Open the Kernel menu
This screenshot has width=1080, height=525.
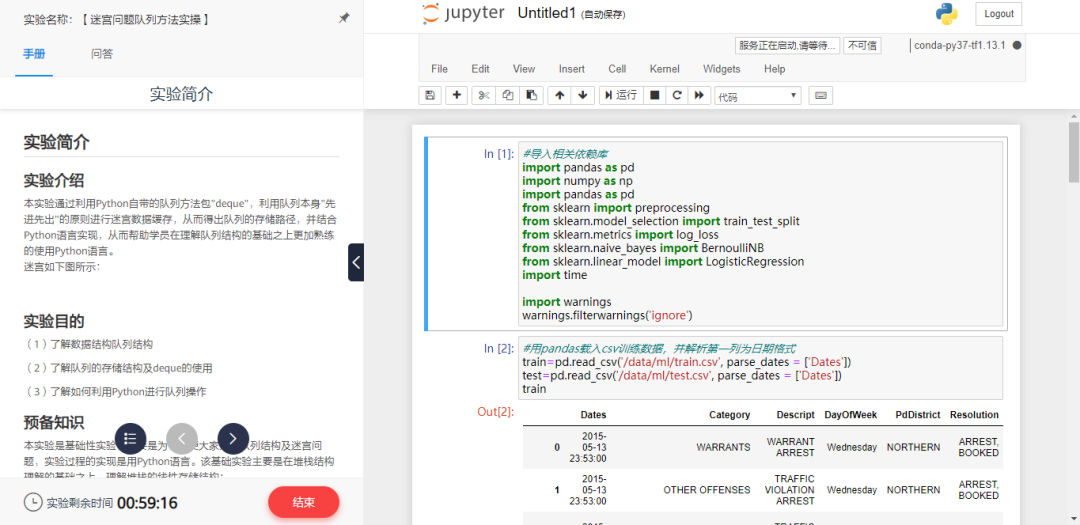[x=664, y=69]
